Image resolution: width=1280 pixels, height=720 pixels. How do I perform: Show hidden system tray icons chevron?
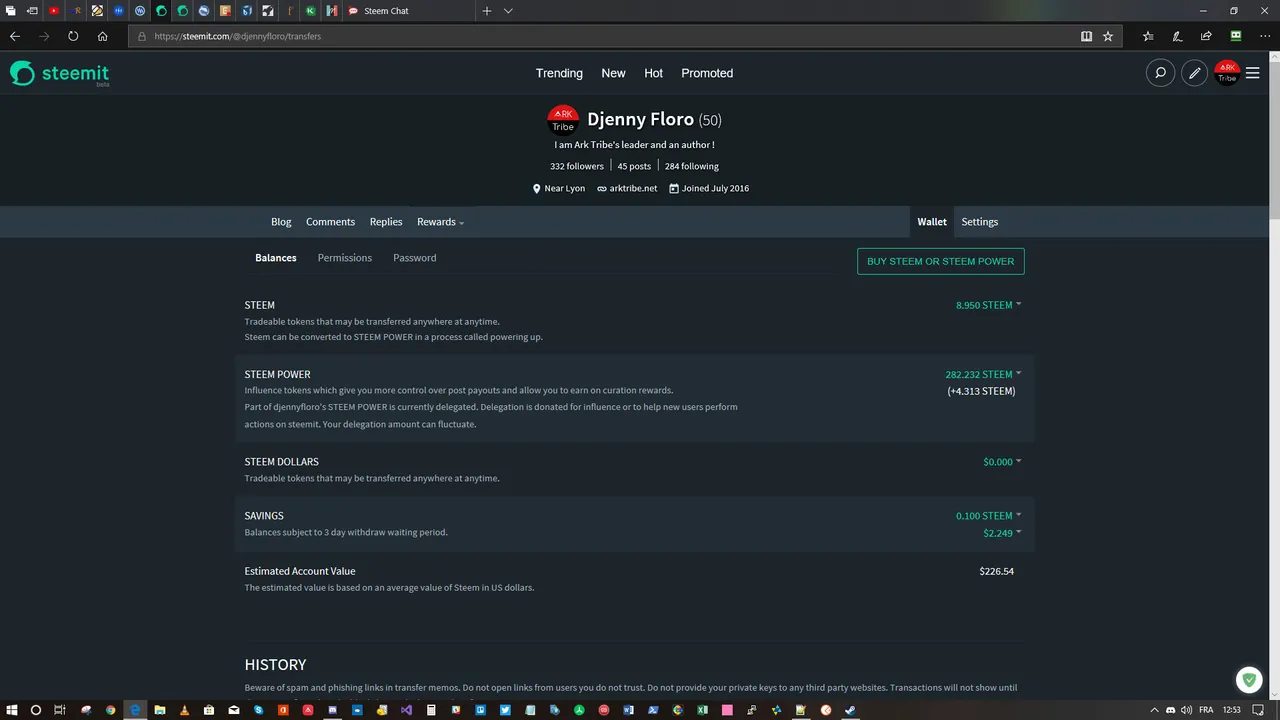pos(1155,710)
